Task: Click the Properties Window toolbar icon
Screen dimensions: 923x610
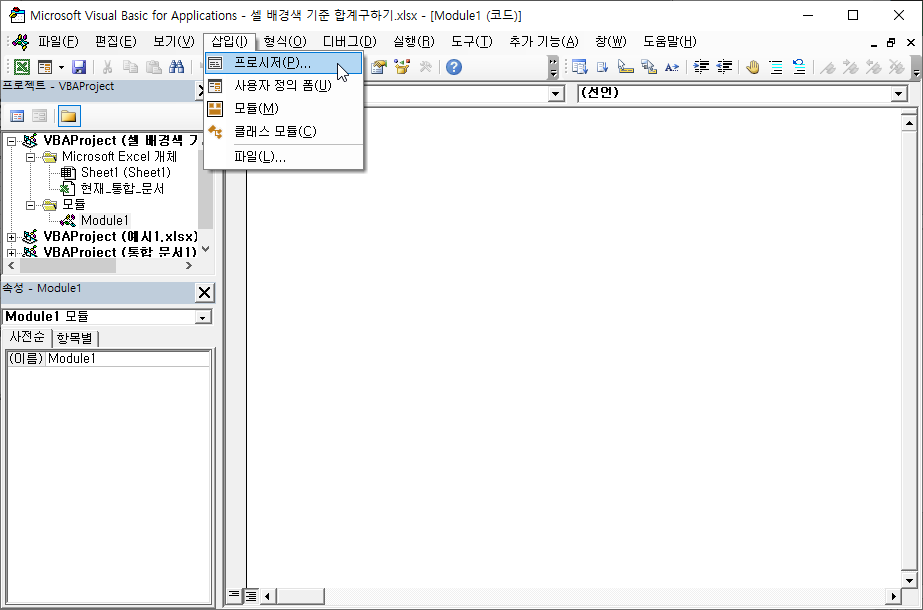Action: pos(379,67)
